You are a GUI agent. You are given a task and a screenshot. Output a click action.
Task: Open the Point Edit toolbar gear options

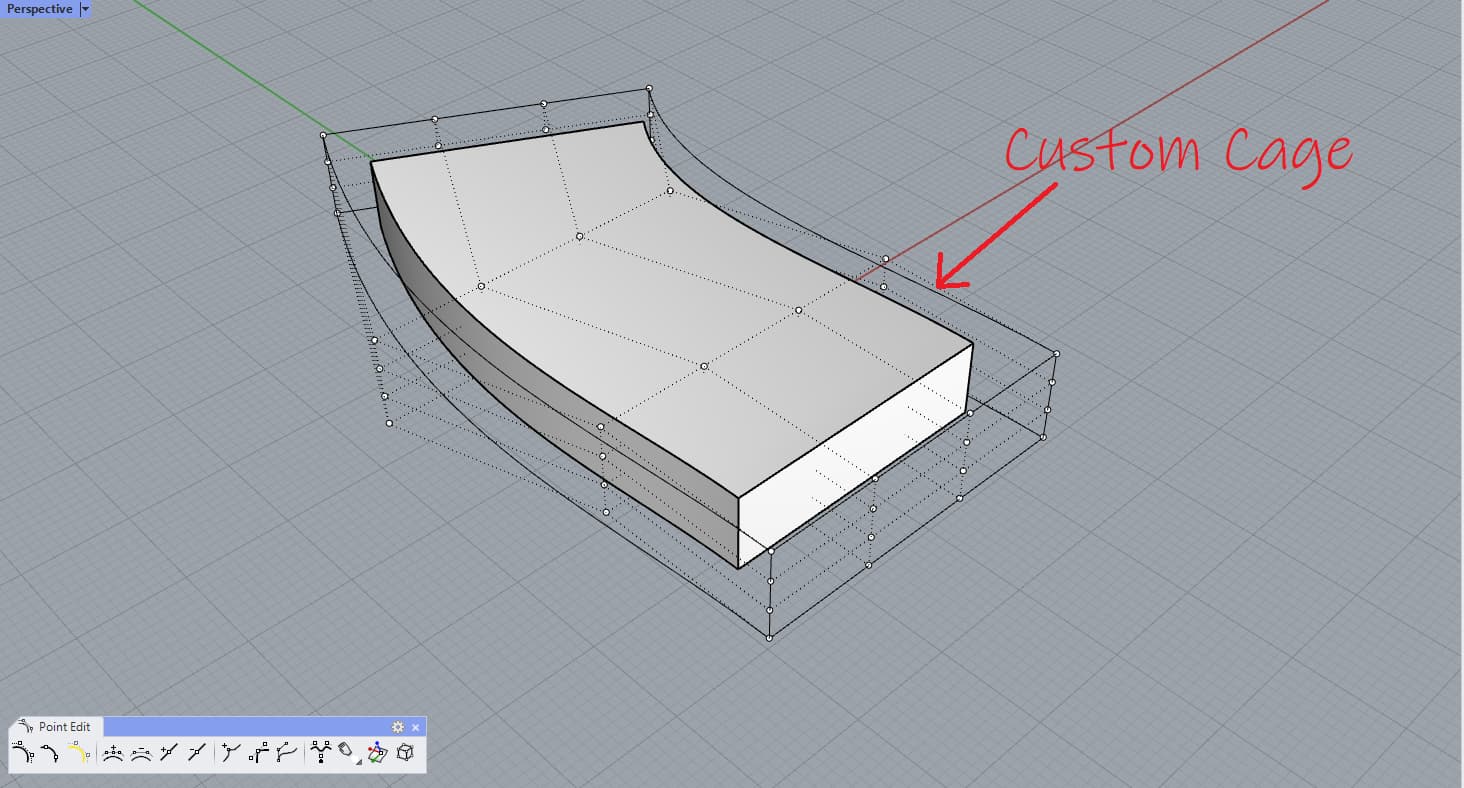tap(398, 727)
